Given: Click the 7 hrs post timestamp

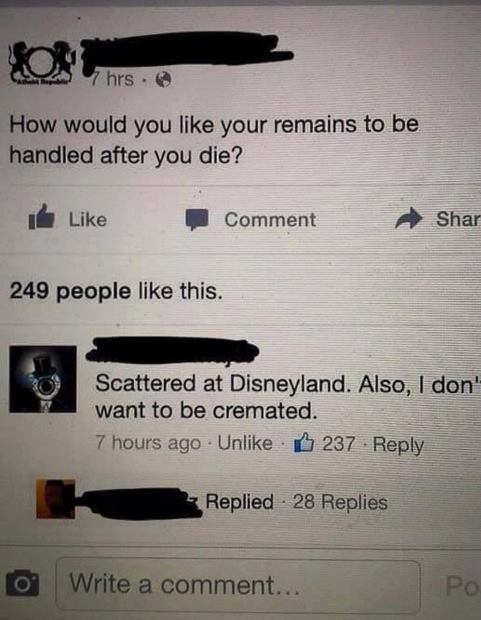Looking at the screenshot, I should click(113, 79).
